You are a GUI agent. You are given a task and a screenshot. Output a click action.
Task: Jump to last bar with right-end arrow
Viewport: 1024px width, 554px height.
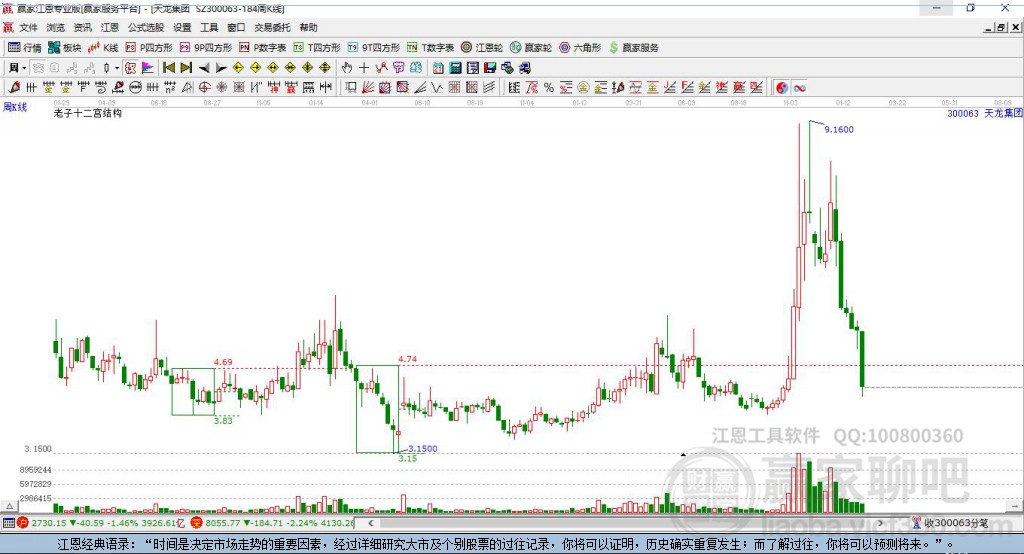186,68
